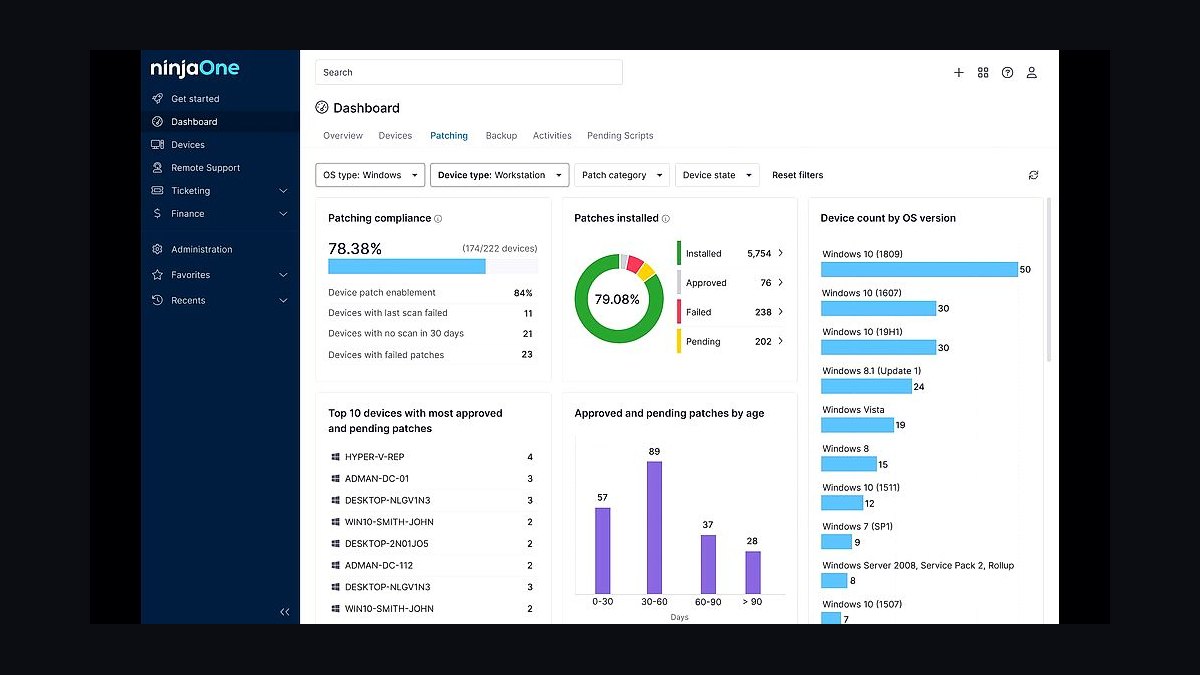Click the NinjaOne logo
Screen dimensions: 1200x675
tap(195, 69)
